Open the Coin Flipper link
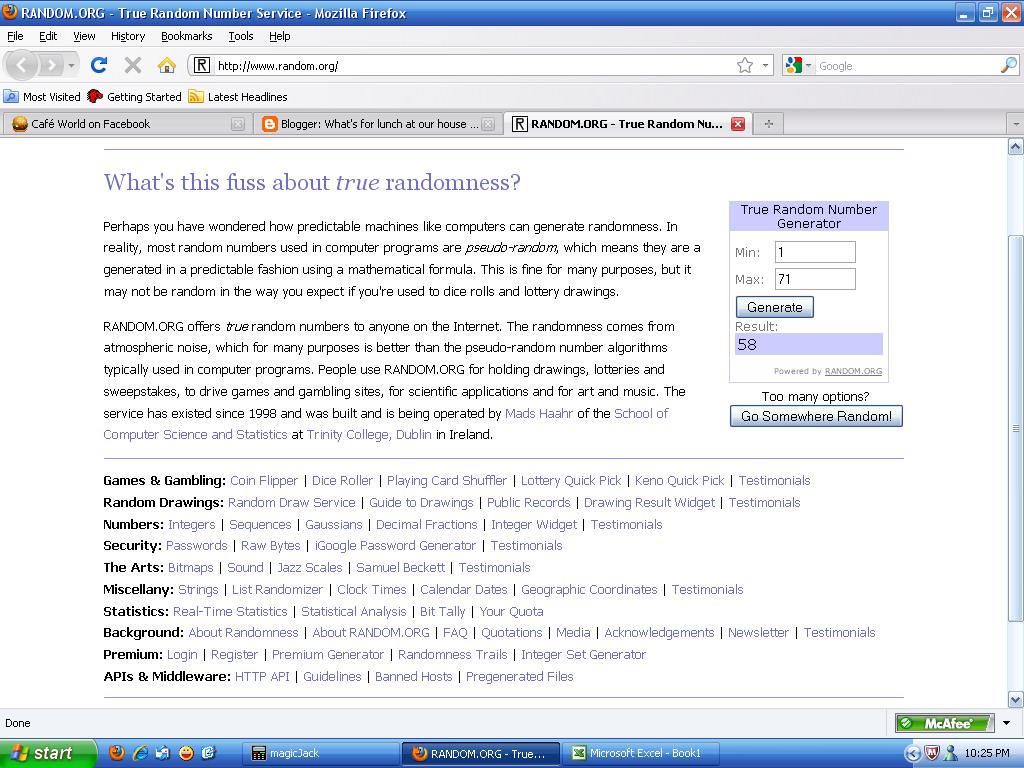This screenshot has width=1024, height=768. (264, 481)
